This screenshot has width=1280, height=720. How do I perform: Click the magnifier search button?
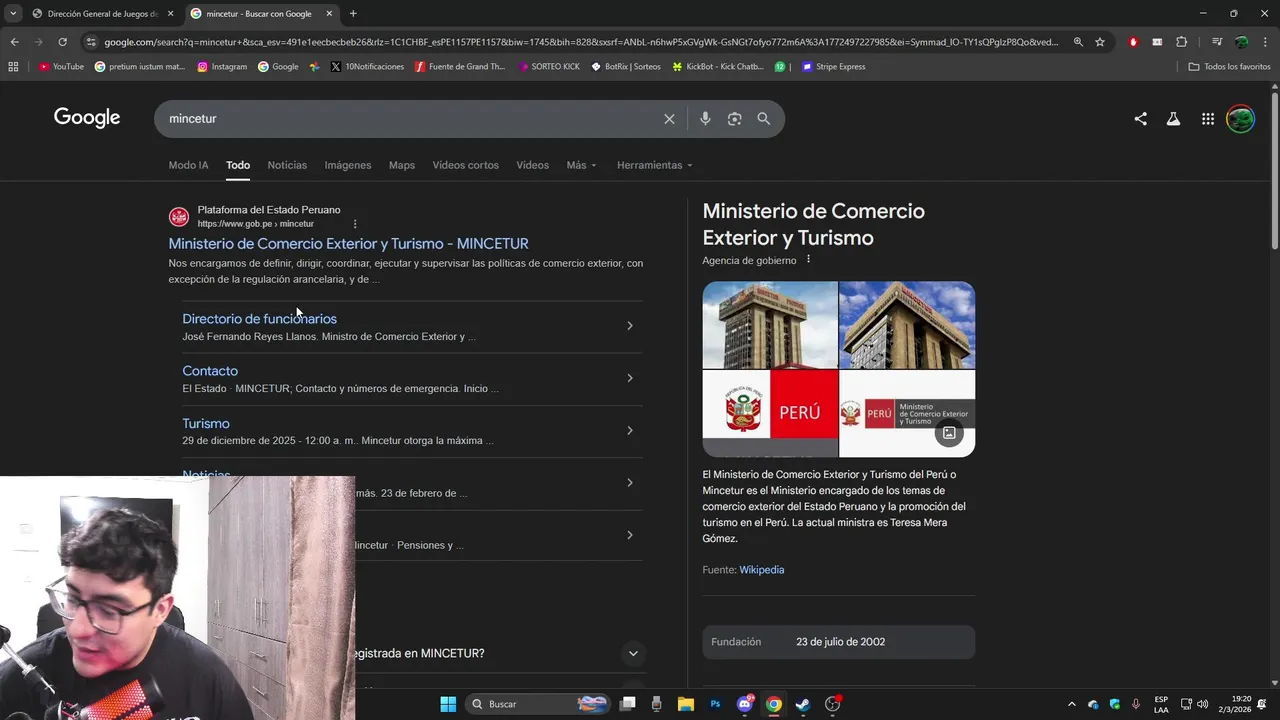(x=763, y=119)
